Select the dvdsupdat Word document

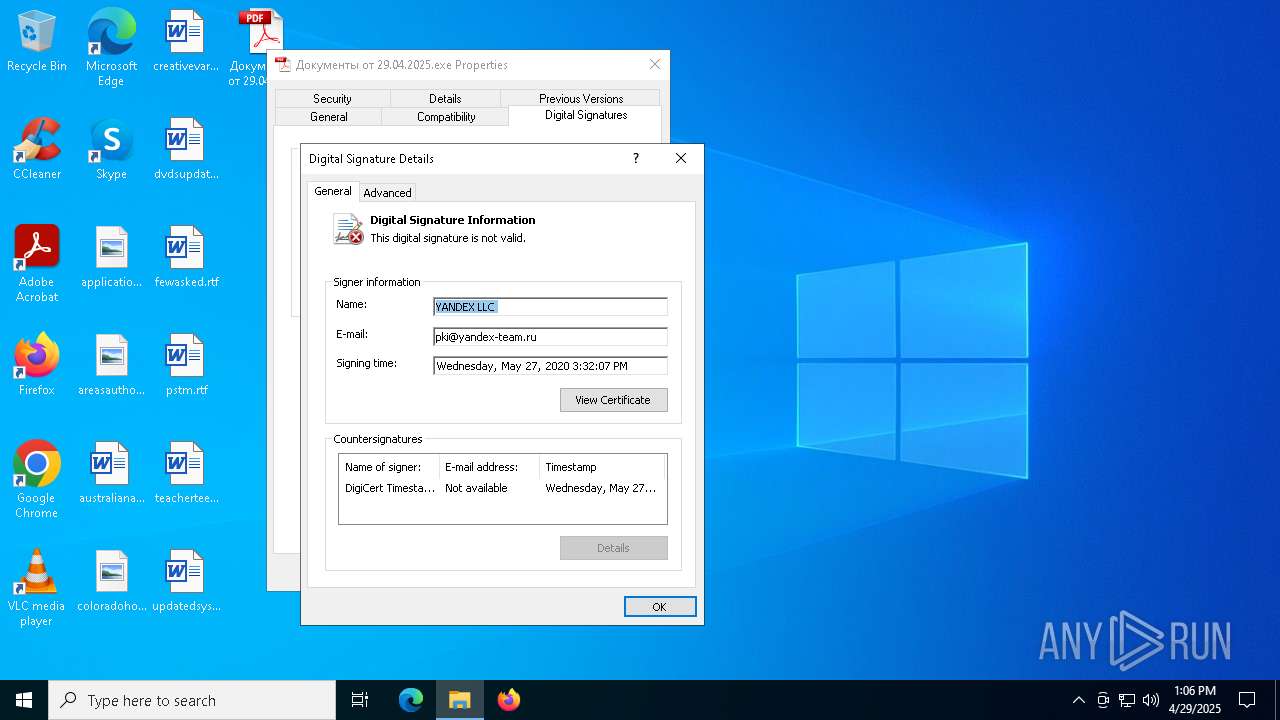pyautogui.click(x=185, y=149)
